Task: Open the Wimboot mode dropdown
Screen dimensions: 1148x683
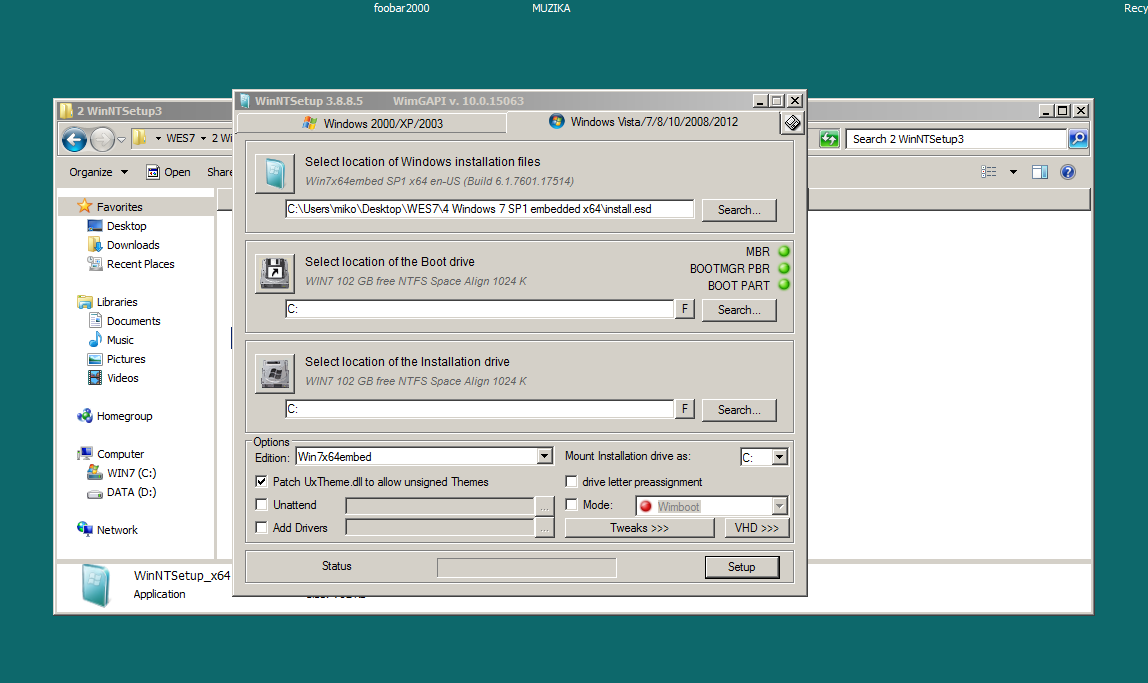Action: pyautogui.click(x=780, y=506)
